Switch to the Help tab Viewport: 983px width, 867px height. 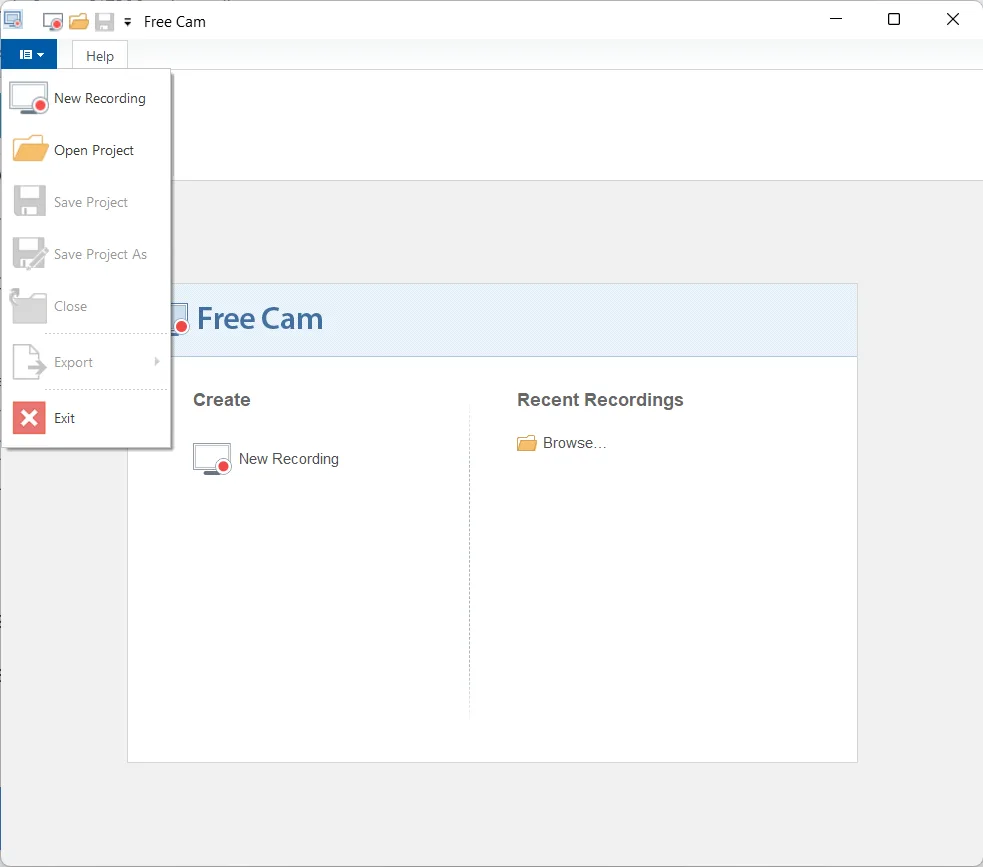(x=99, y=56)
